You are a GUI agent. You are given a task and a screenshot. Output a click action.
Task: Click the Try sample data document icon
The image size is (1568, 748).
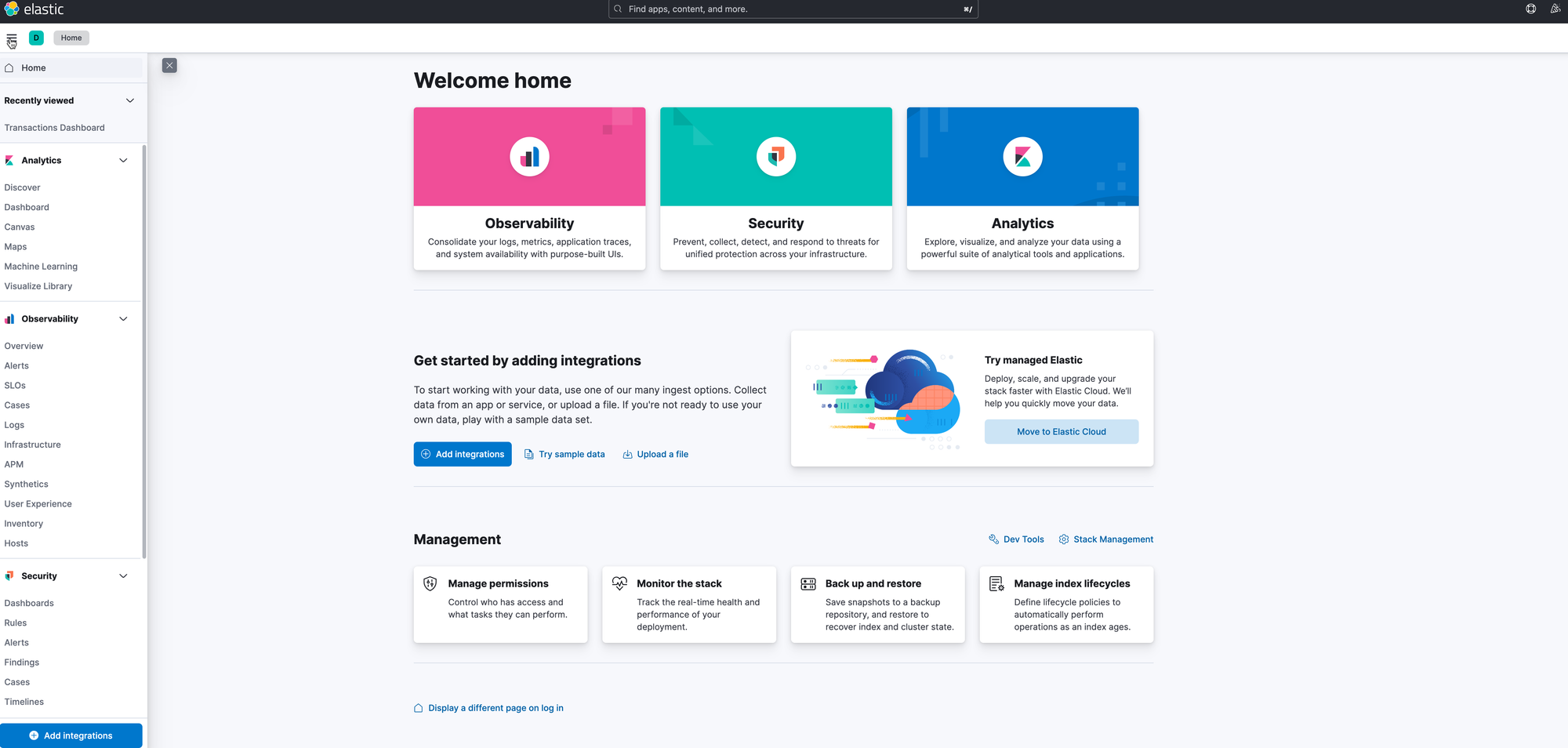(x=529, y=455)
